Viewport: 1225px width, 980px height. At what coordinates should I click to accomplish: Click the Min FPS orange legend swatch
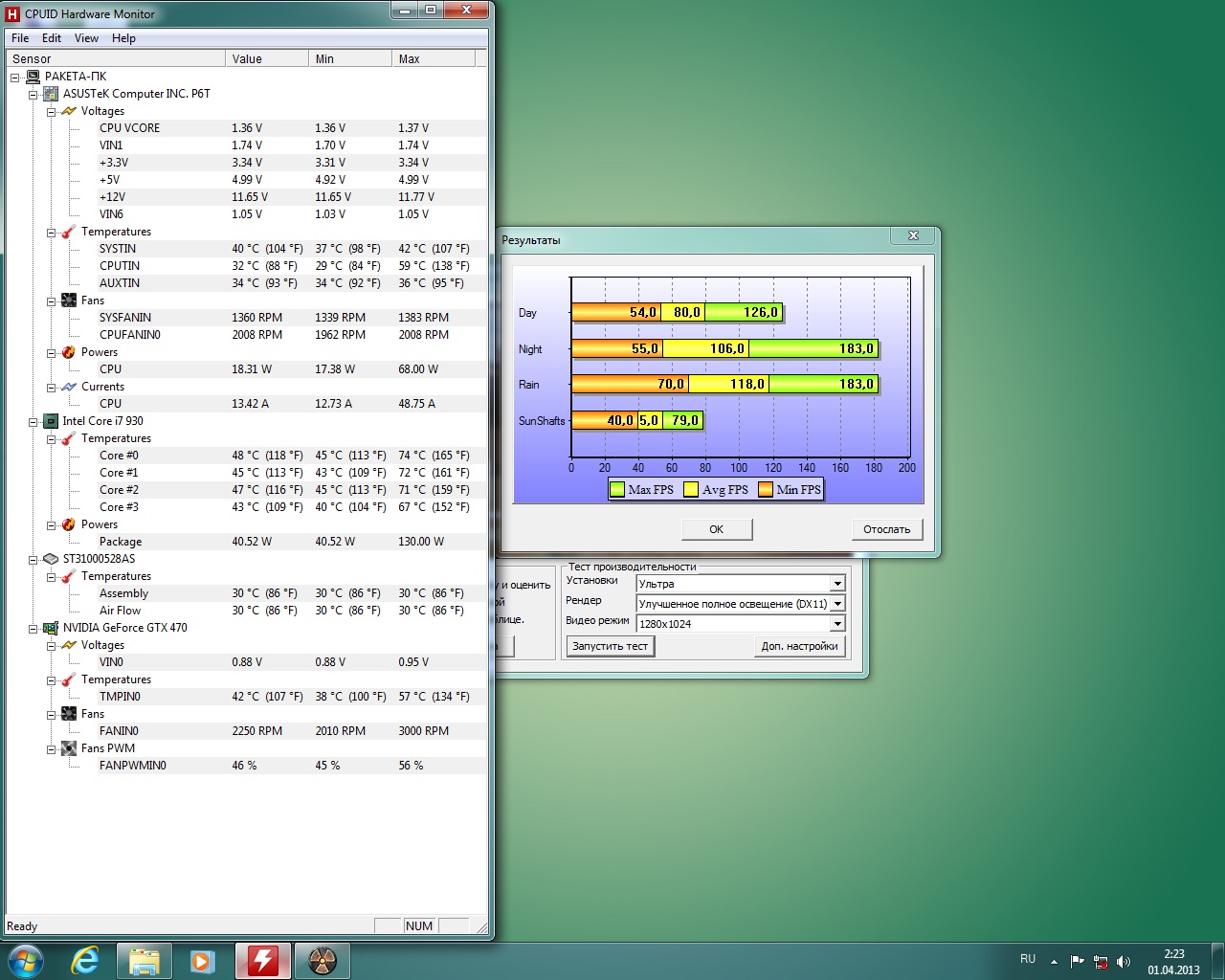[766, 490]
